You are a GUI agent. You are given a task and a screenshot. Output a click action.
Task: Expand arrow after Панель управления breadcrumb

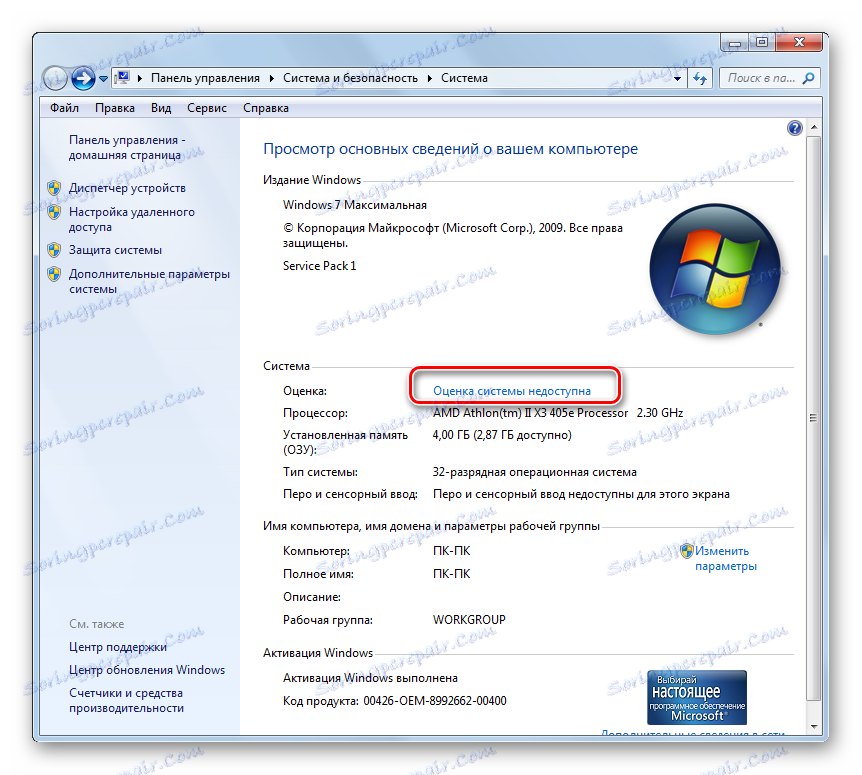click(272, 78)
